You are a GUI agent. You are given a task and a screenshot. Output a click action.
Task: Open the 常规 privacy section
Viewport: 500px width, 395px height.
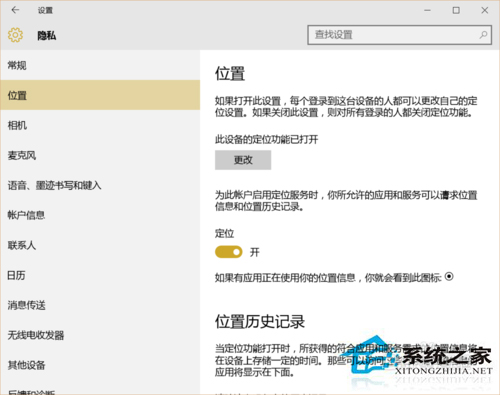(x=100, y=65)
